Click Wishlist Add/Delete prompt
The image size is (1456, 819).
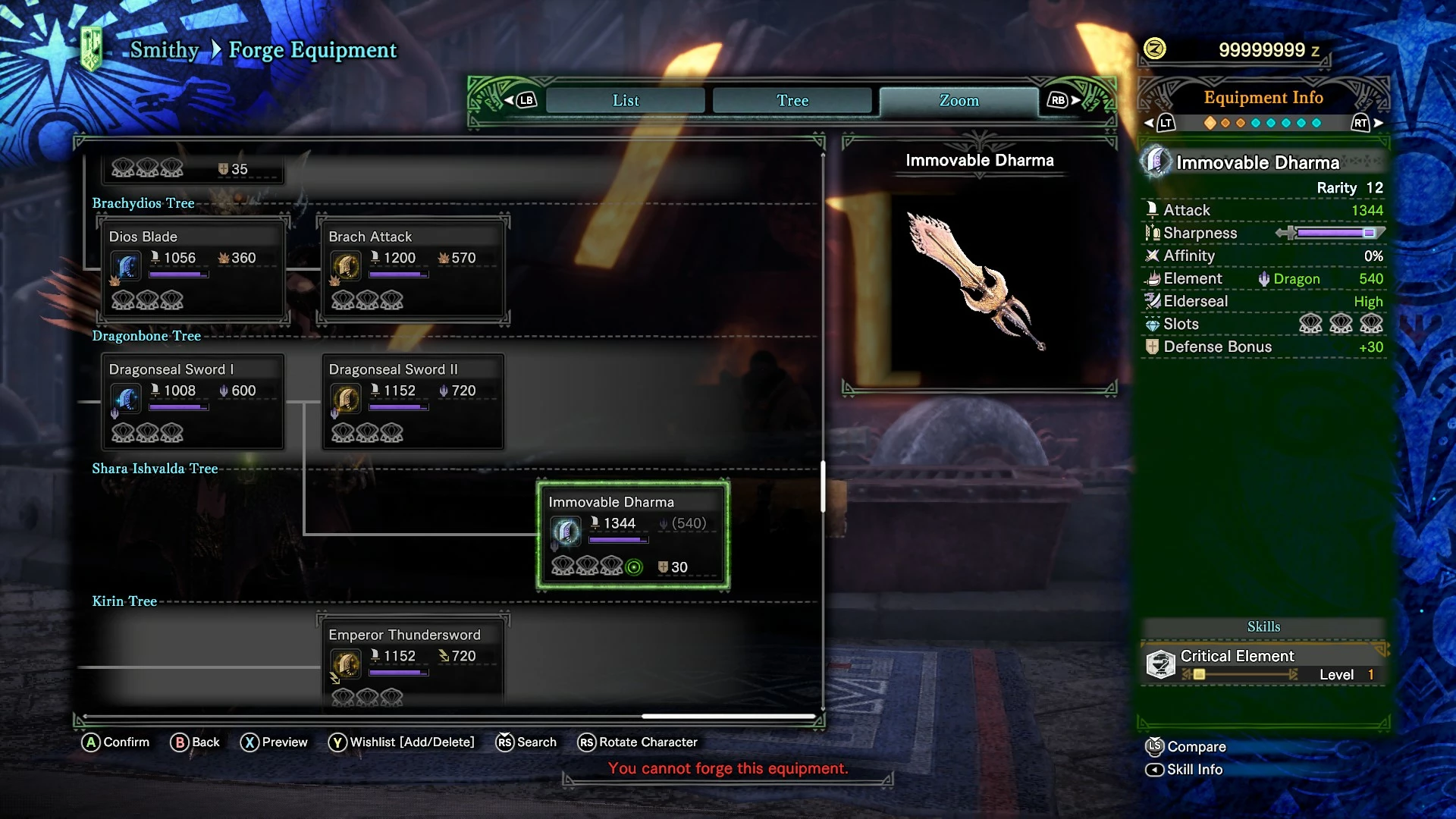click(x=401, y=742)
